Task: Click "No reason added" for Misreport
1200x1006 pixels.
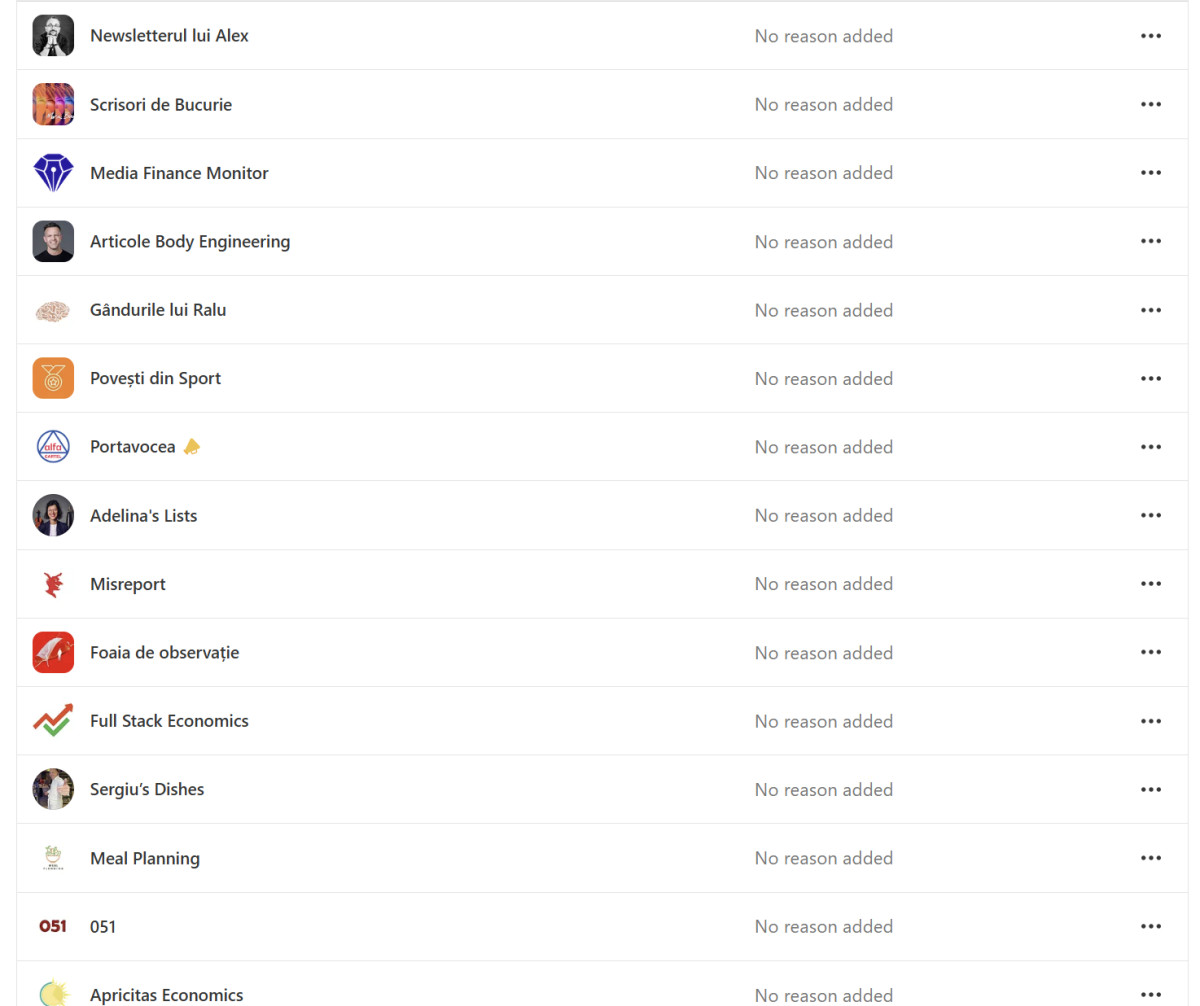Action: point(824,584)
